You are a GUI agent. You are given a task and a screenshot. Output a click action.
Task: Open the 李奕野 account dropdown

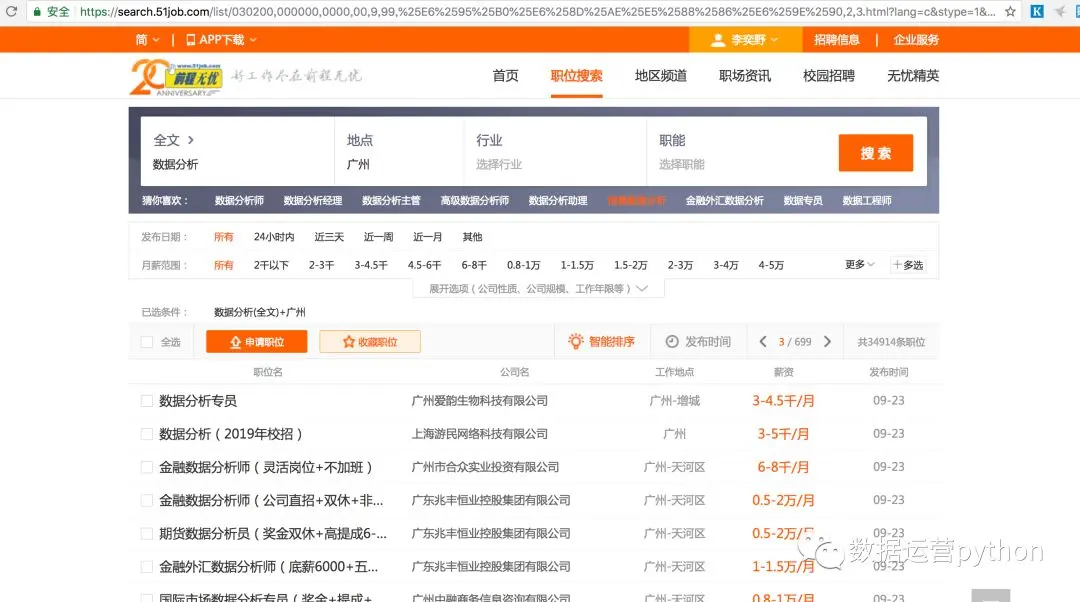pyautogui.click(x=745, y=40)
